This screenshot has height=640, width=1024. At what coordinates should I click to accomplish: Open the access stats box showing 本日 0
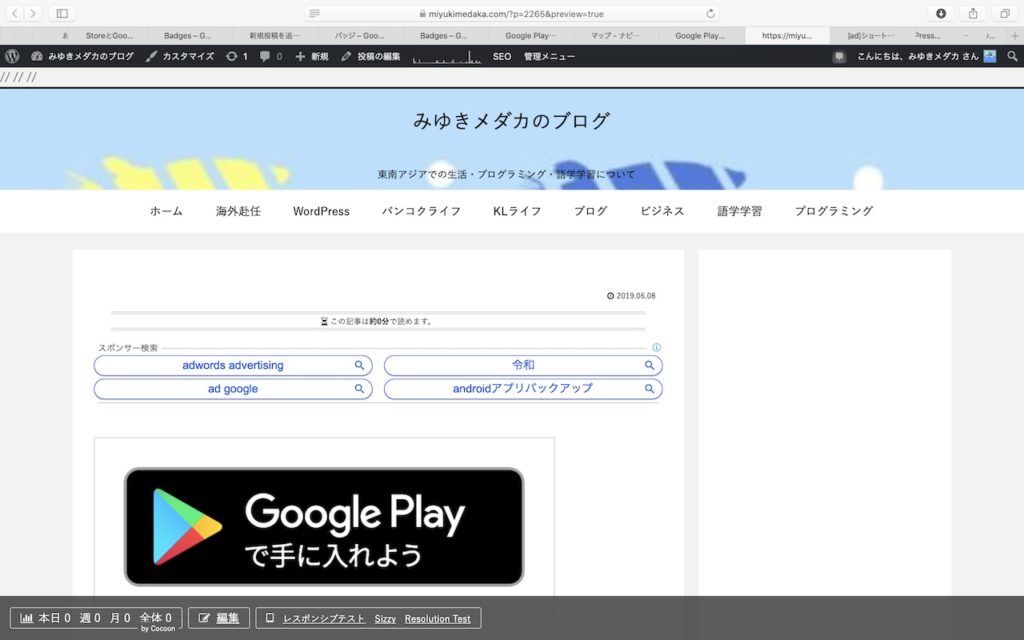click(x=96, y=618)
